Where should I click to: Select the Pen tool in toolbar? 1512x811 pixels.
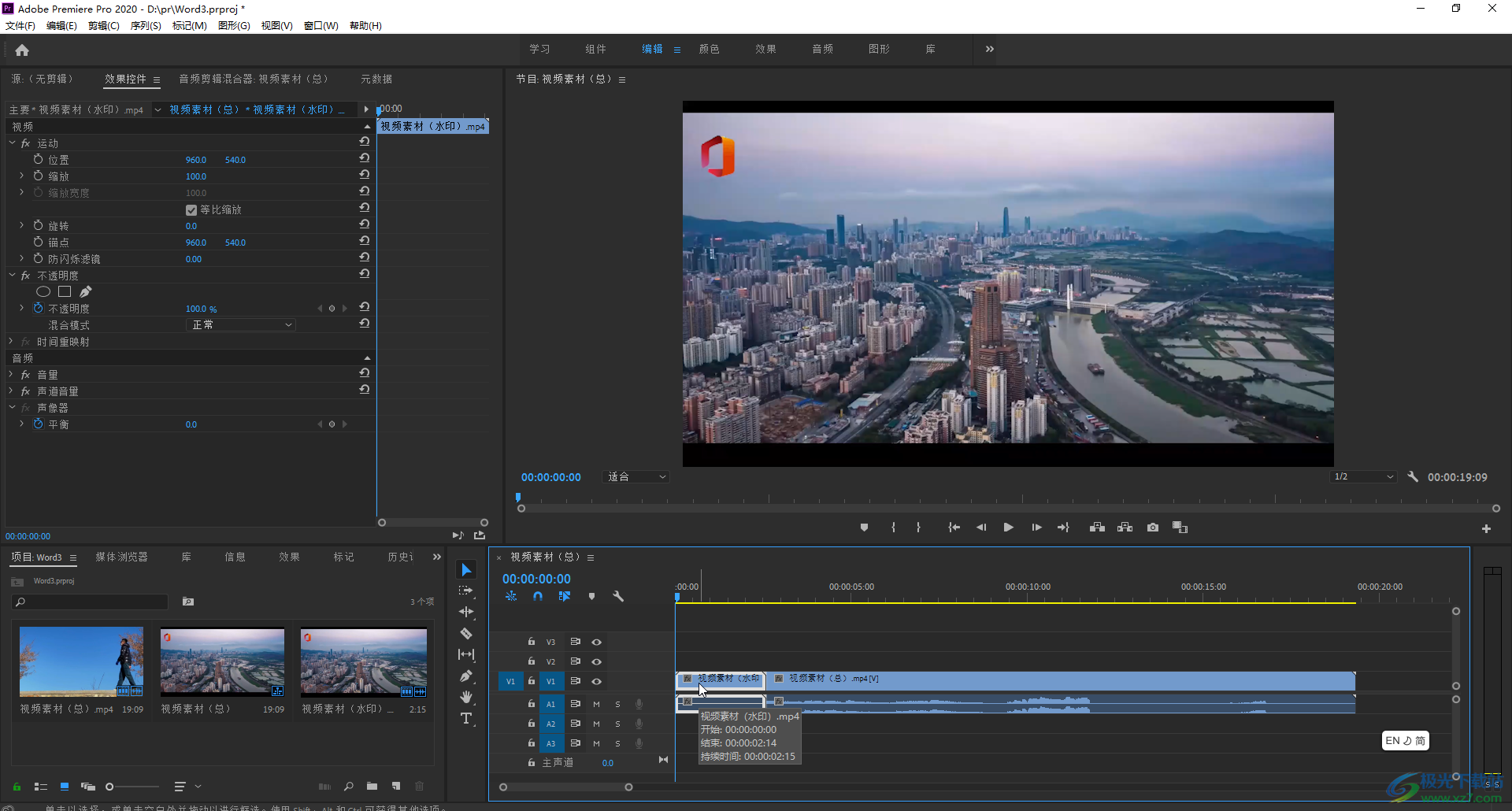point(466,676)
